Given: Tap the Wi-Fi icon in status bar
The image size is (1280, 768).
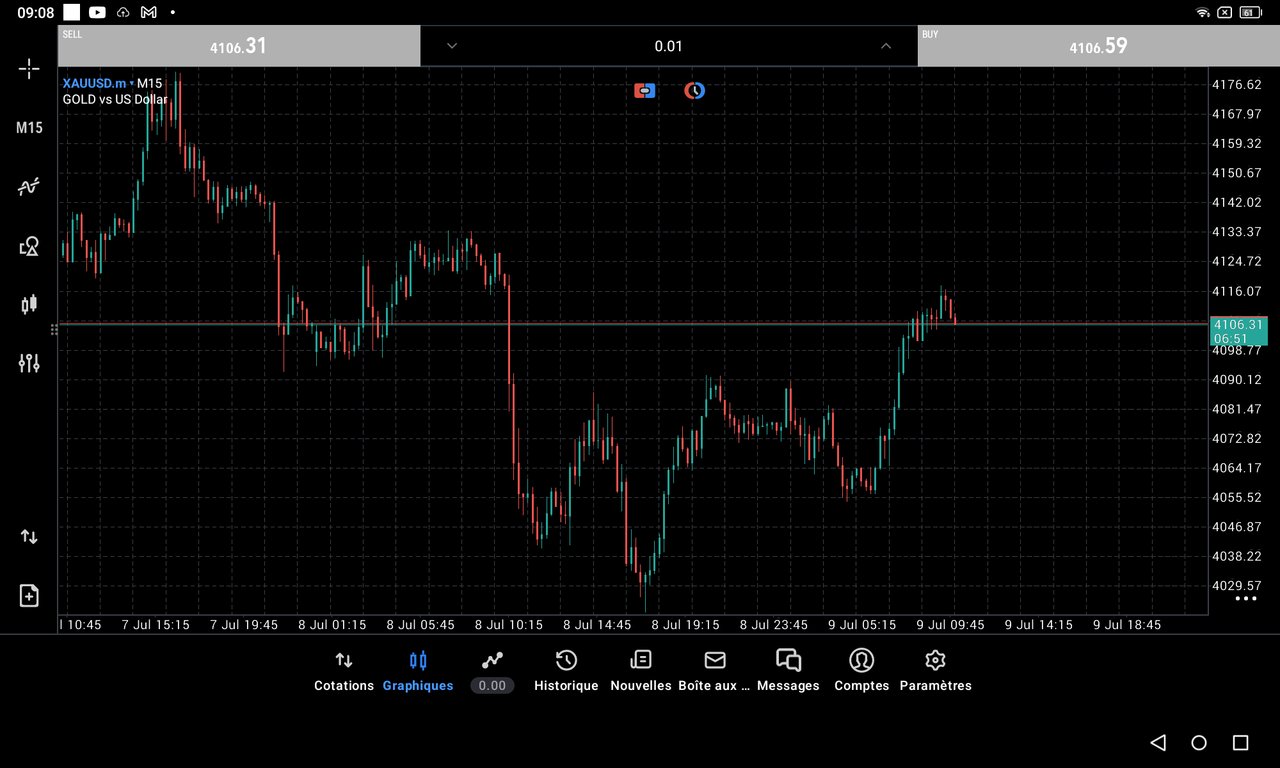Looking at the screenshot, I should 1203,12.
